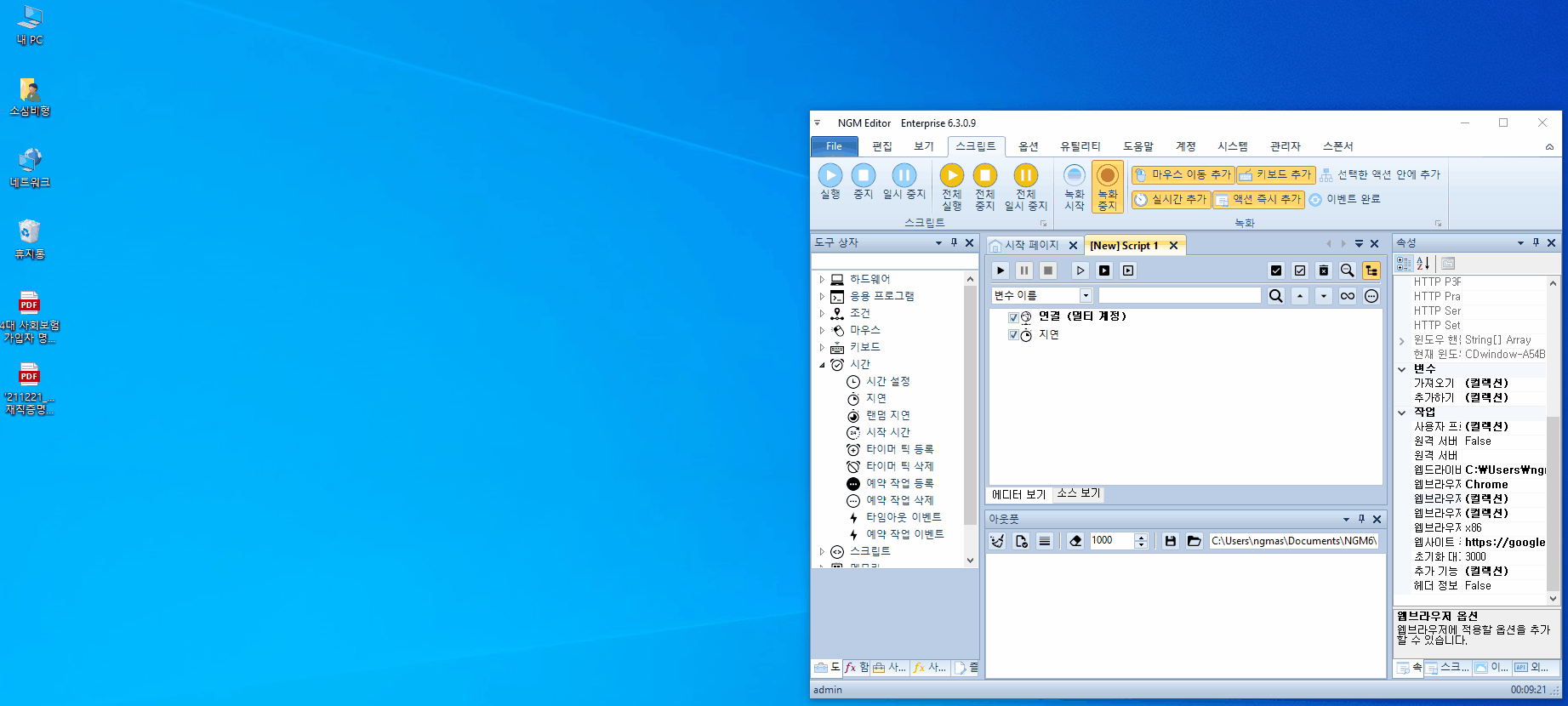Viewport: 1568px width, 706px height.
Task: Click the output open-folder icon
Action: tap(1195, 541)
